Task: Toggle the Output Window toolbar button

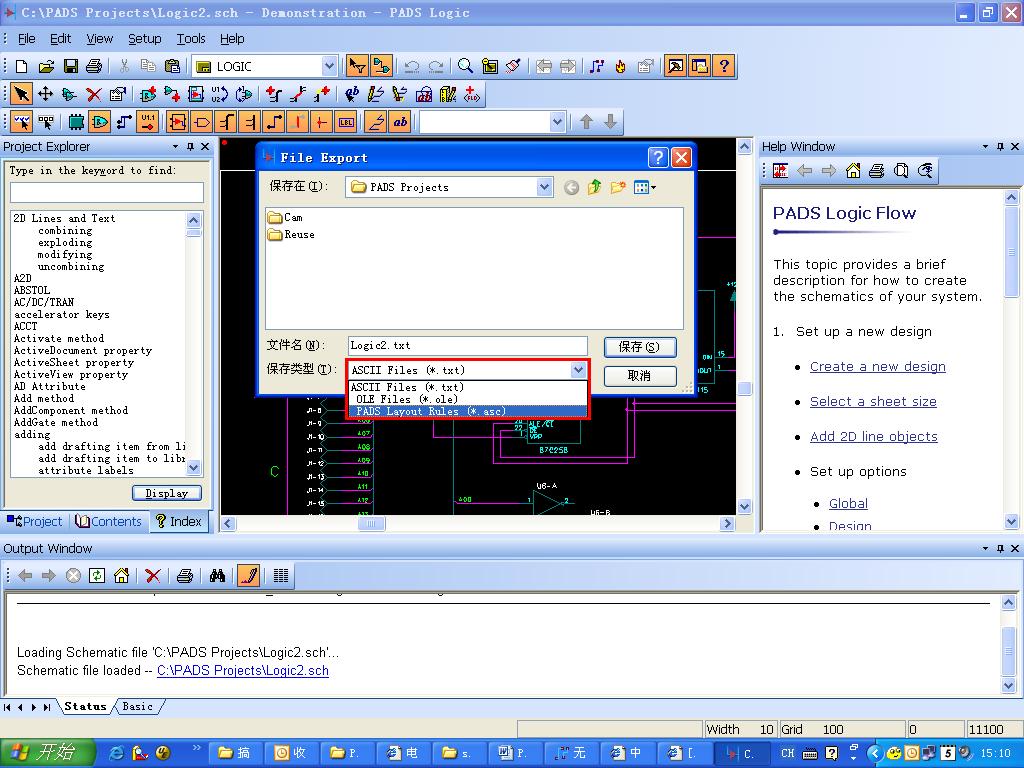Action: (x=675, y=66)
